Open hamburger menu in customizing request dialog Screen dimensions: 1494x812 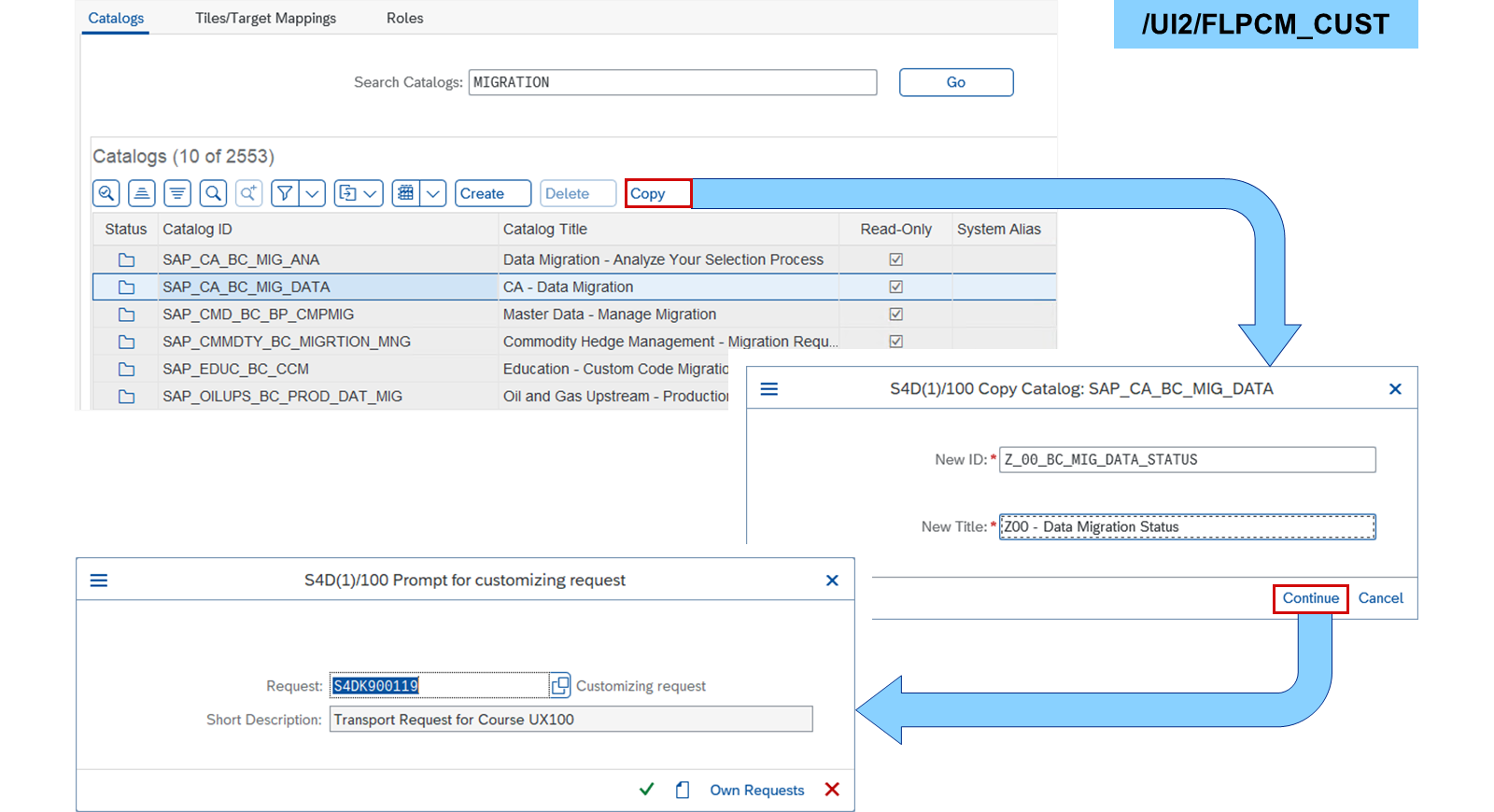[99, 581]
